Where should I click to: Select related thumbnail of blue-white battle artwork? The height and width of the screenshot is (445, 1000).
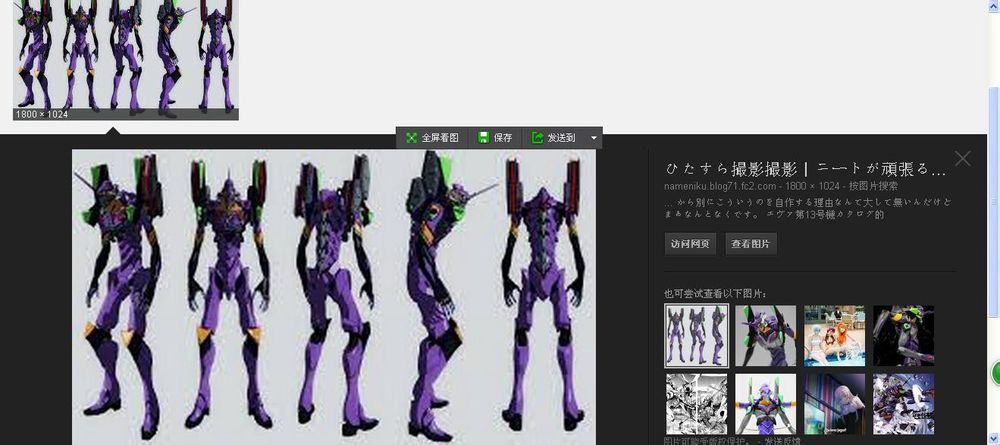pyautogui.click(x=903, y=404)
